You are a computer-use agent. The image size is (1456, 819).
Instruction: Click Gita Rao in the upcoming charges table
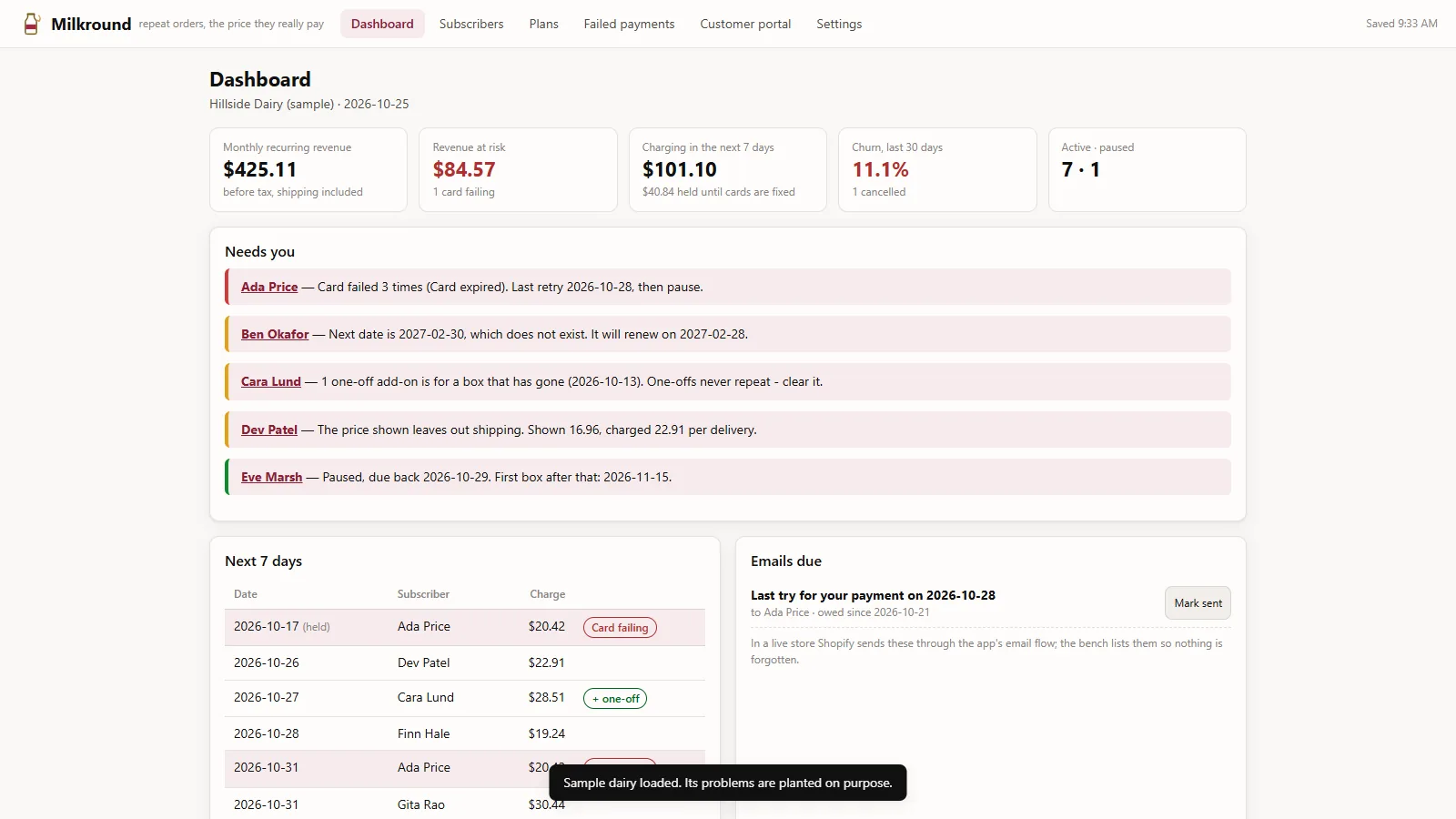421,804
